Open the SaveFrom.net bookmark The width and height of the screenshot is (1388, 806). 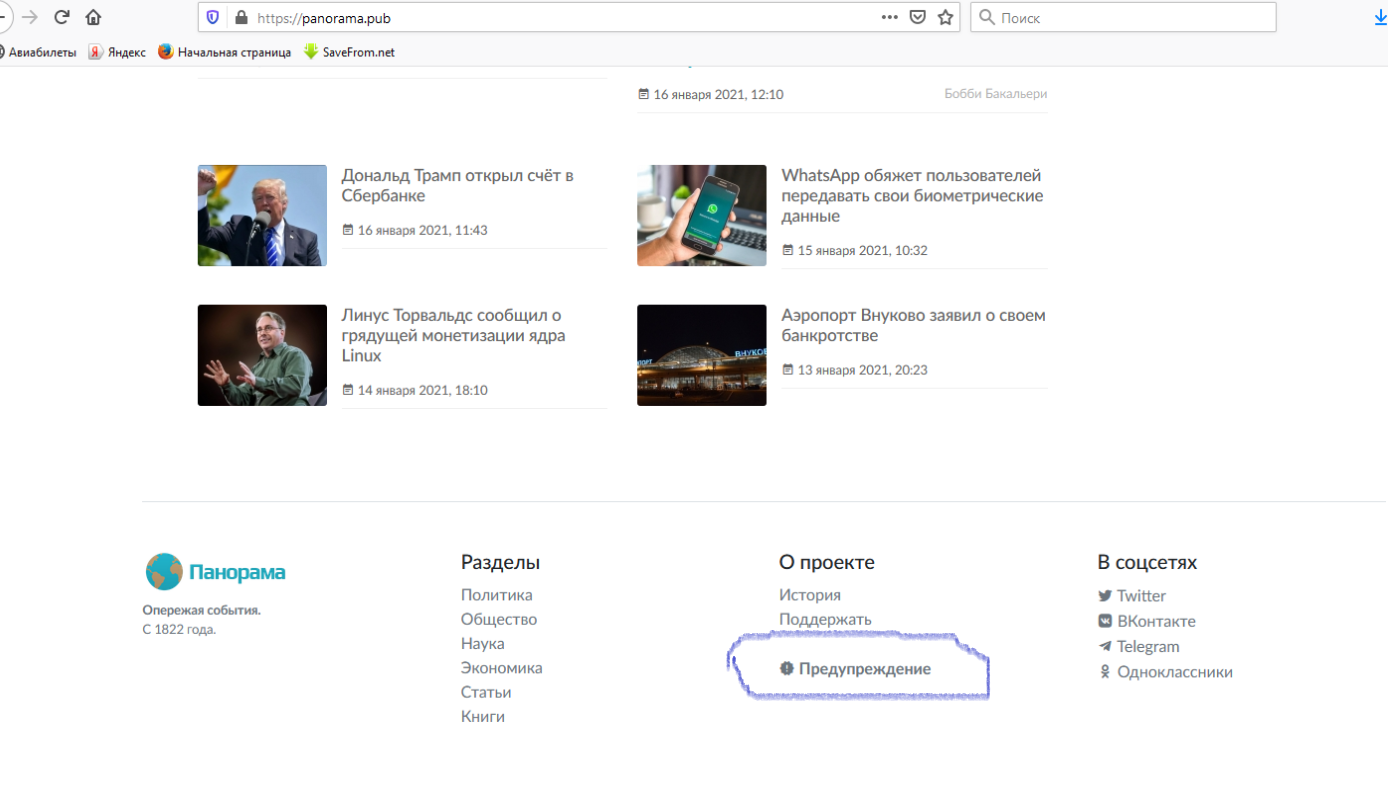pos(349,52)
